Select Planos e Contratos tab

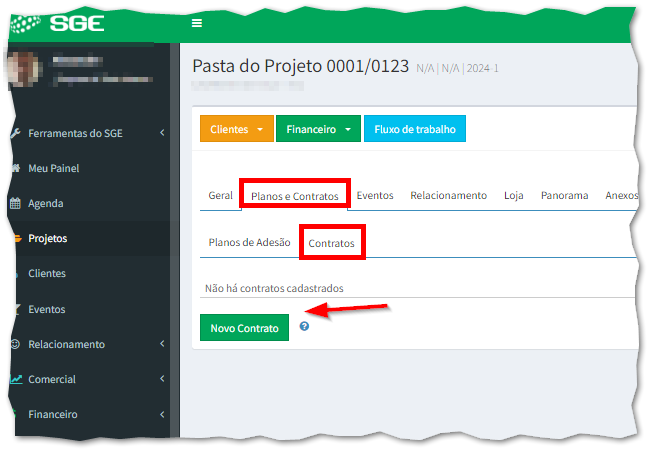[295, 196]
